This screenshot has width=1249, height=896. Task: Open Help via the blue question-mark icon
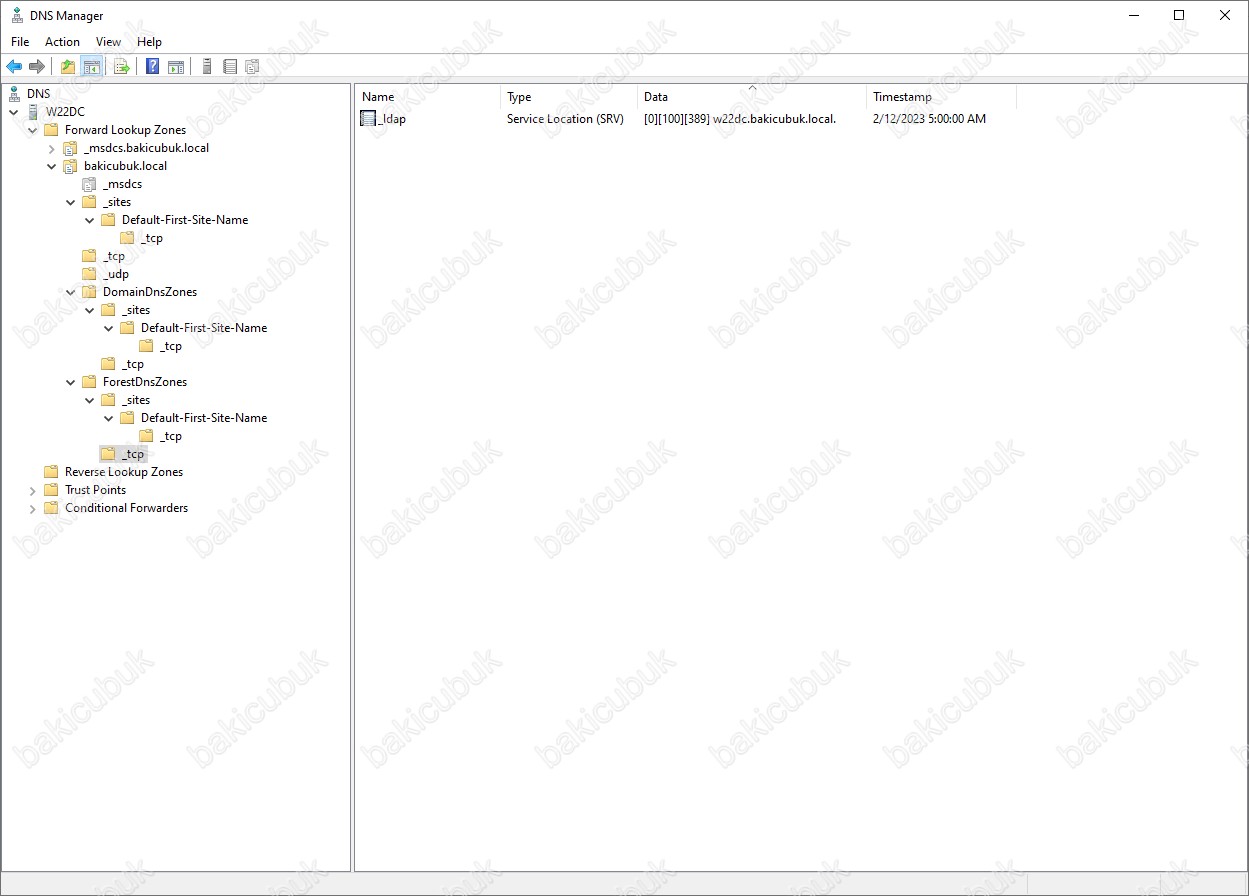153,67
